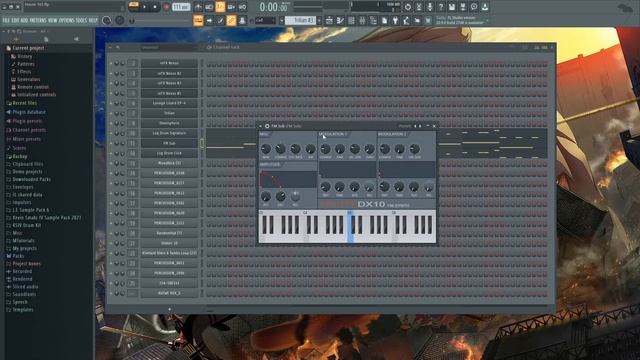
Task: Open the DX10 plugin settings gear icon
Action: point(267,126)
